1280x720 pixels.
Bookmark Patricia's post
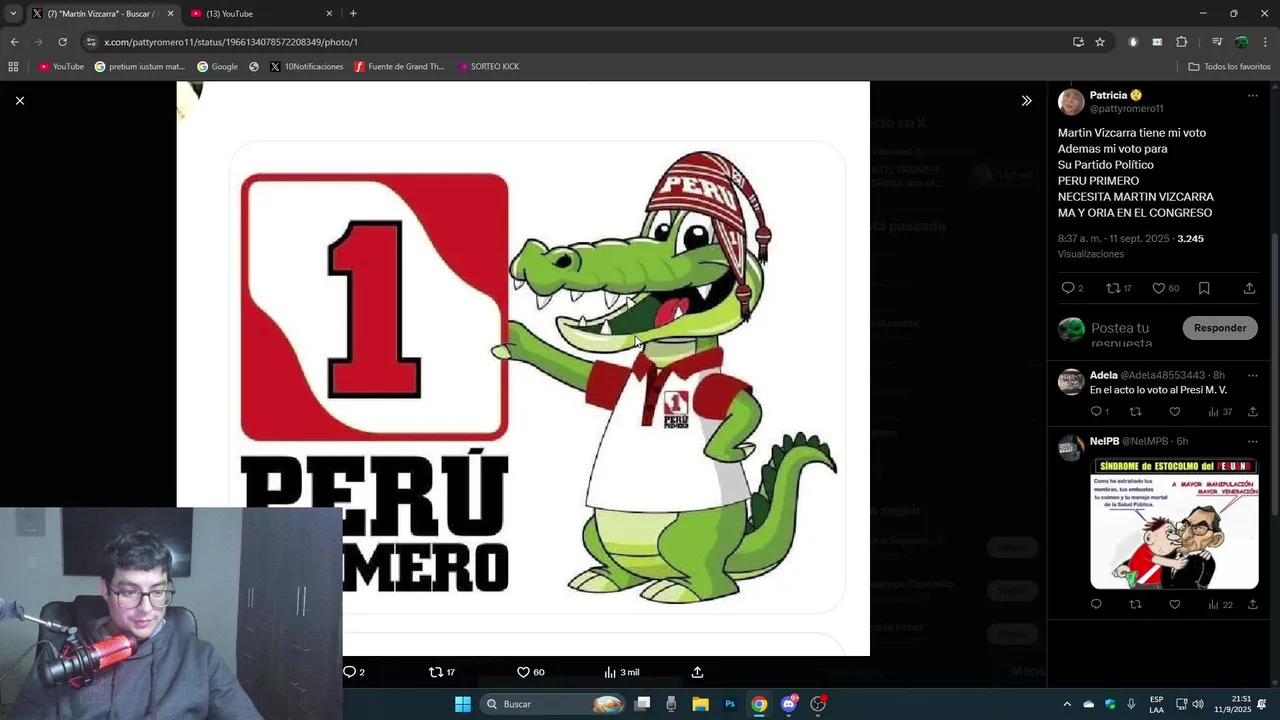[1204, 288]
